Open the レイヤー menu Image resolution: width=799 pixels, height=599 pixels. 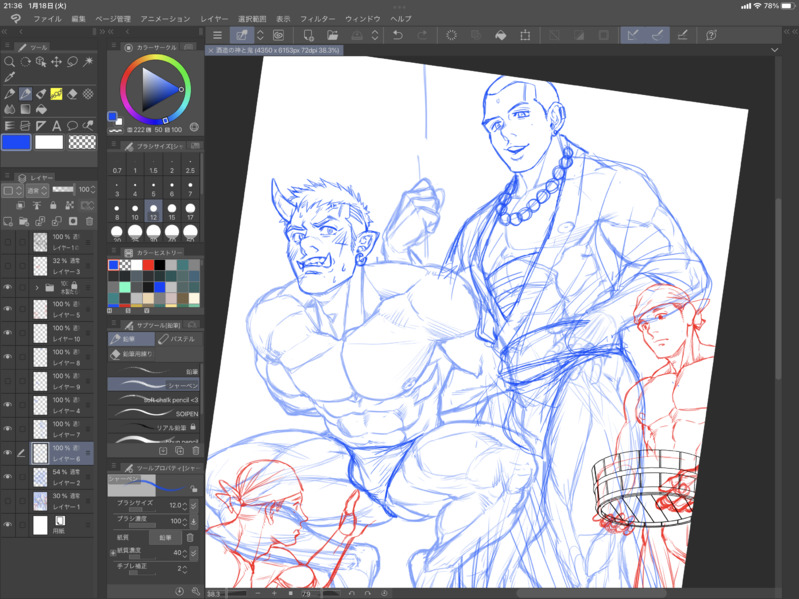214,19
